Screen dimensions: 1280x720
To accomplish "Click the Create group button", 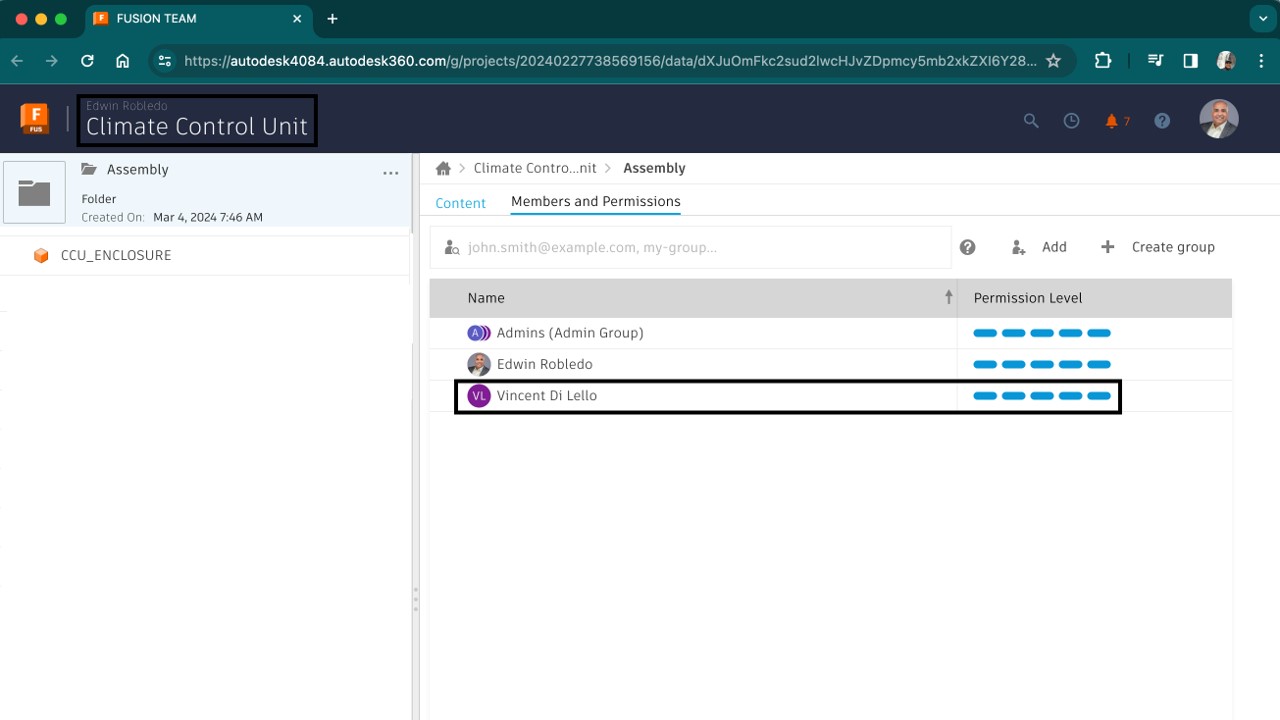I will click(1159, 246).
